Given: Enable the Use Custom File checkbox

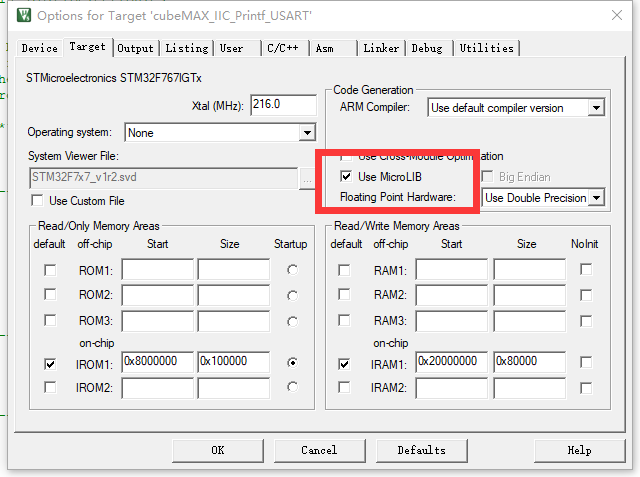Looking at the screenshot, I should [x=37, y=201].
